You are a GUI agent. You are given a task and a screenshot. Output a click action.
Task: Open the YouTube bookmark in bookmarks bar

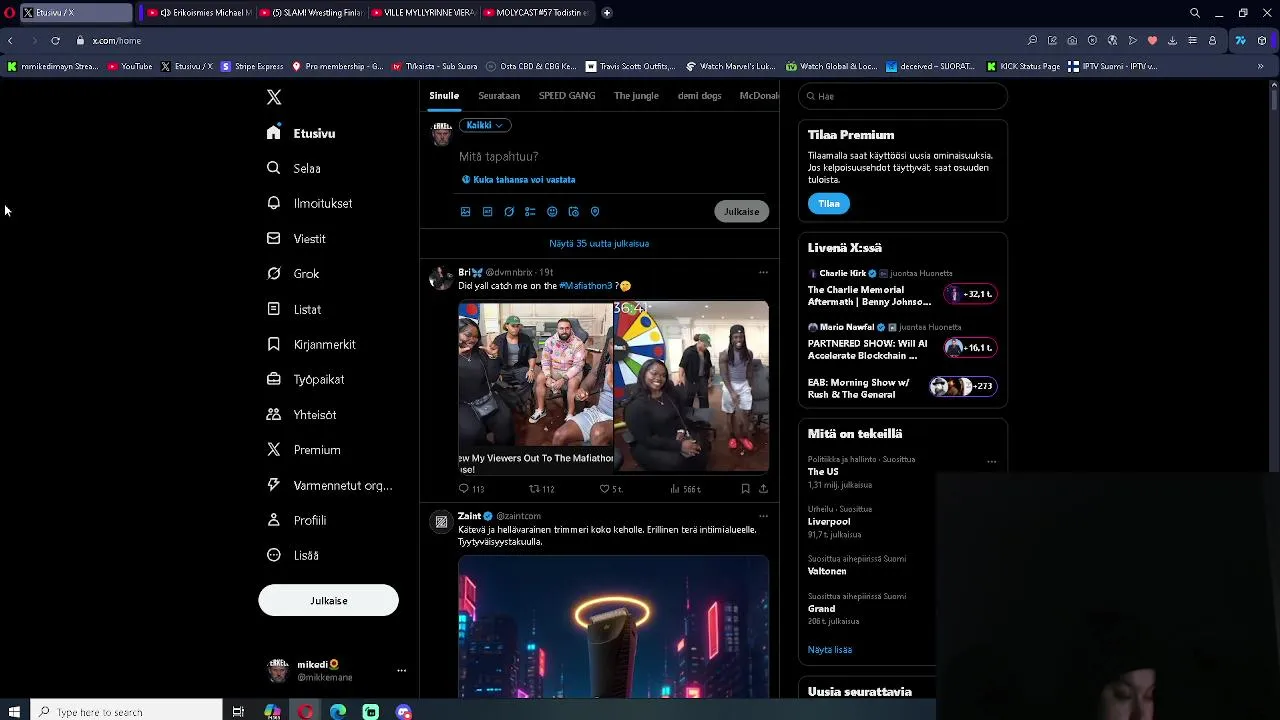(x=130, y=66)
